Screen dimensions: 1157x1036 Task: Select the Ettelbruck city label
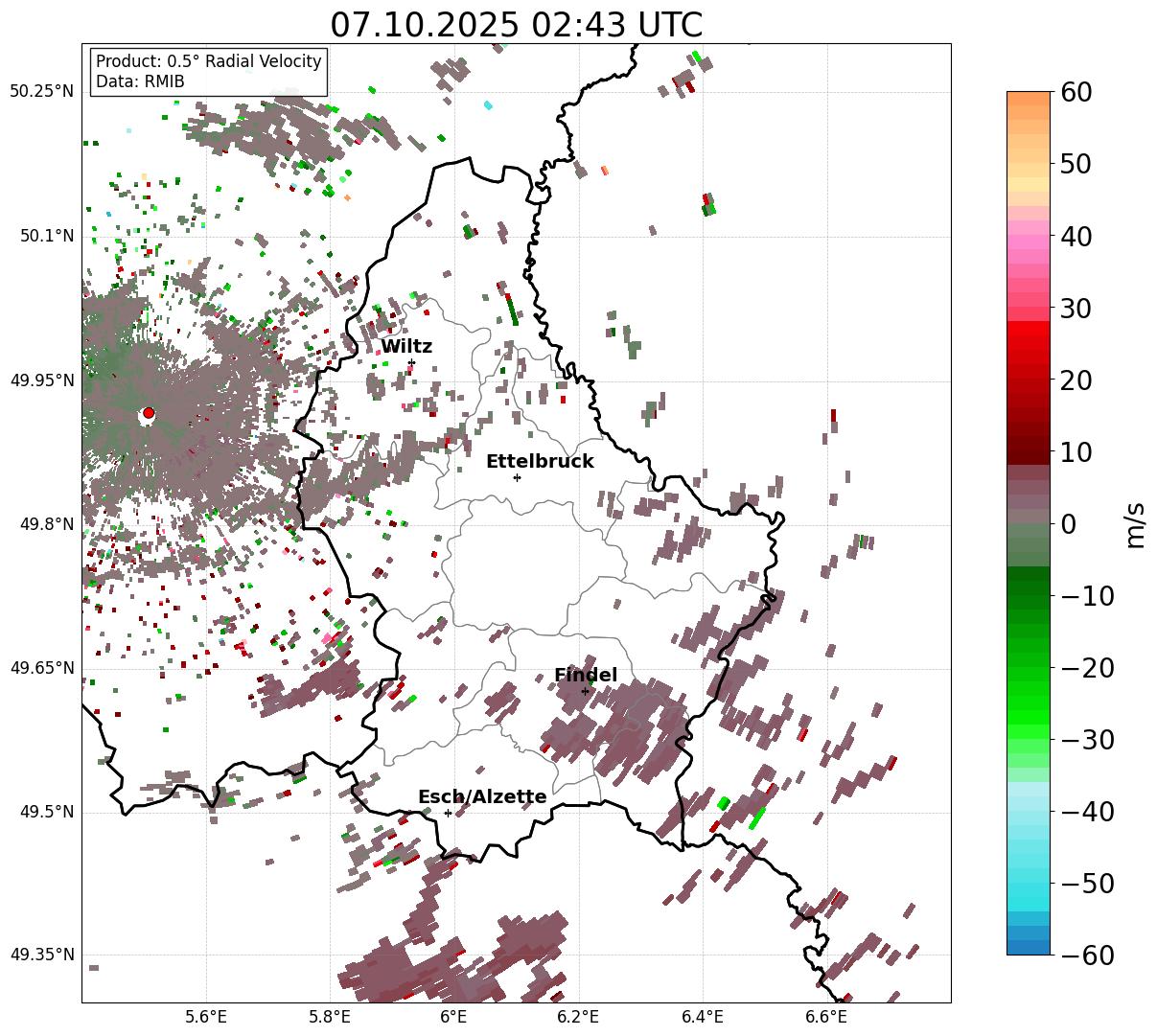coord(540,462)
